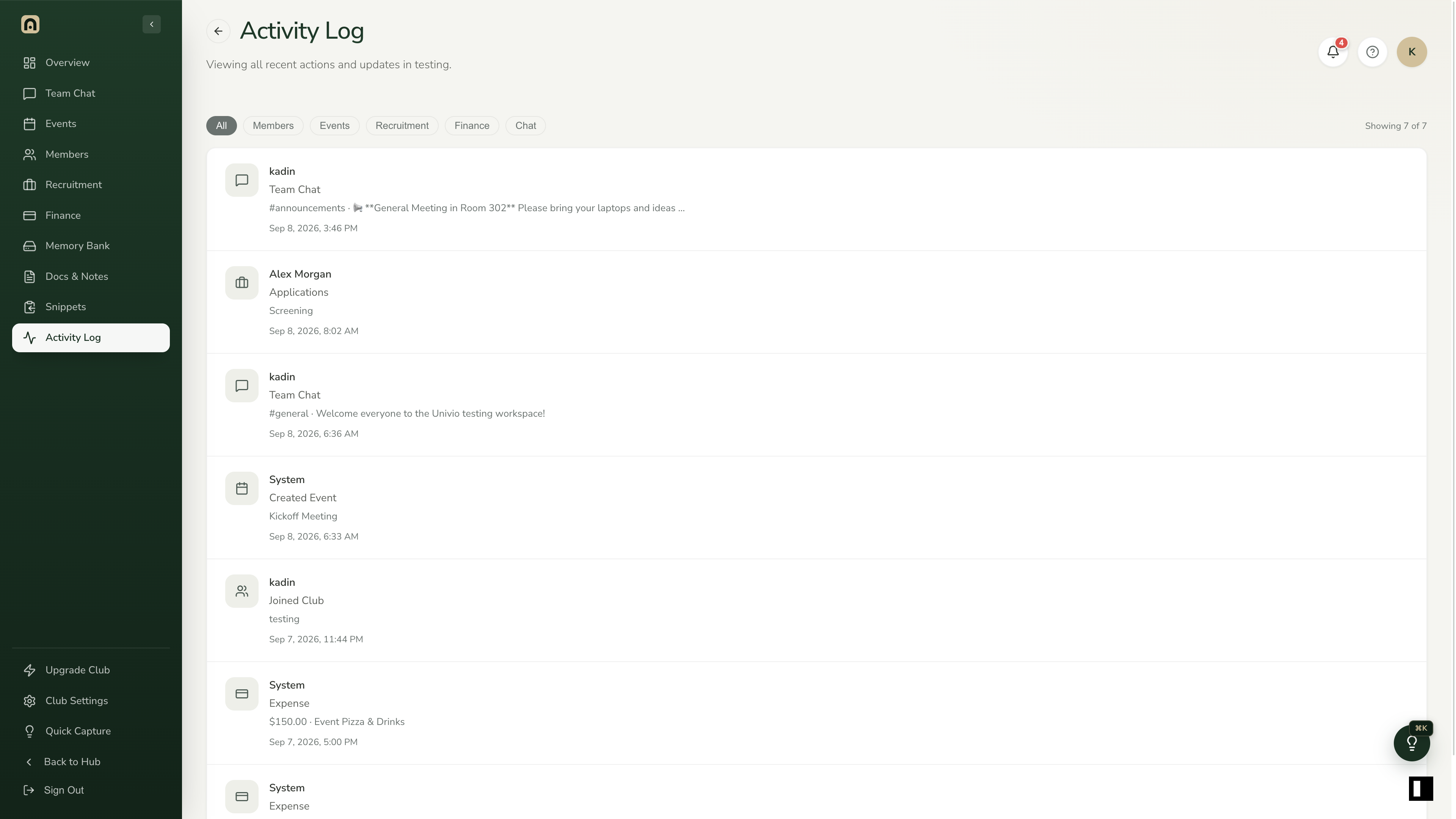Filter activity by Members chip
Image resolution: width=1456 pixels, height=819 pixels.
click(x=273, y=126)
